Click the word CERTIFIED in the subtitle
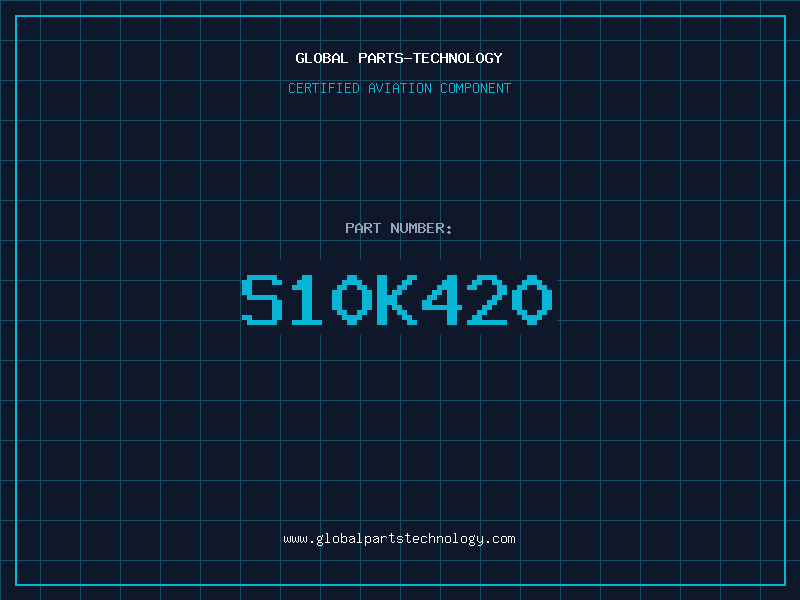Image resolution: width=800 pixels, height=600 pixels. tap(323, 88)
